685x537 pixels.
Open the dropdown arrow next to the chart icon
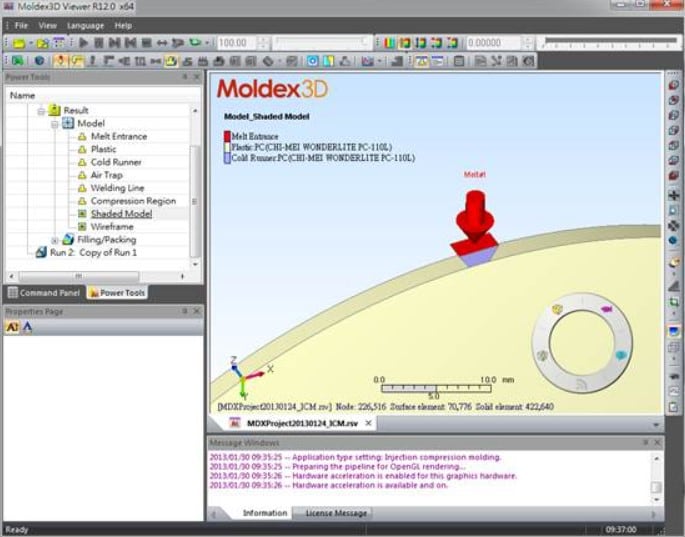(380, 61)
